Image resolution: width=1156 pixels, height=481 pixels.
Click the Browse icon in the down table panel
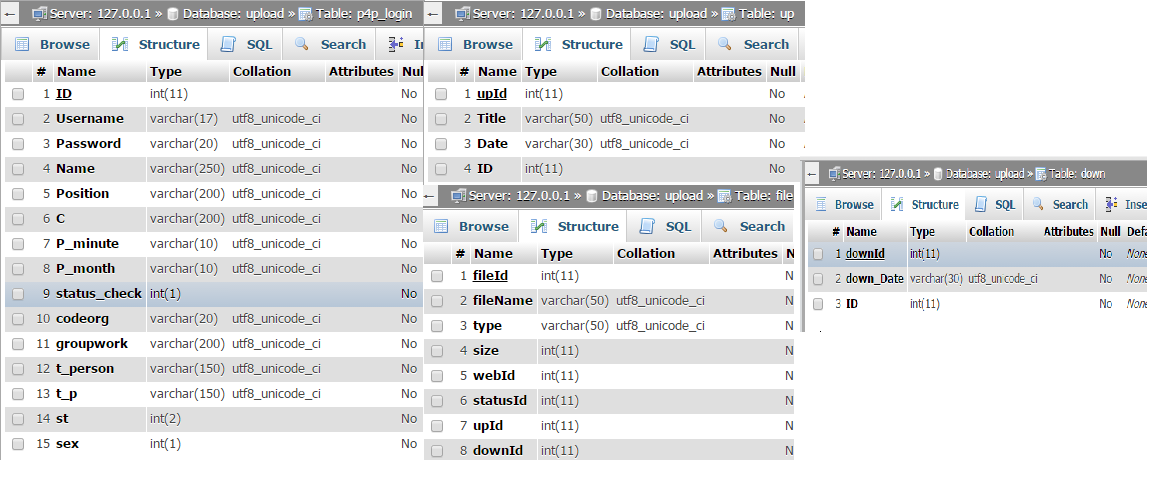[x=822, y=204]
